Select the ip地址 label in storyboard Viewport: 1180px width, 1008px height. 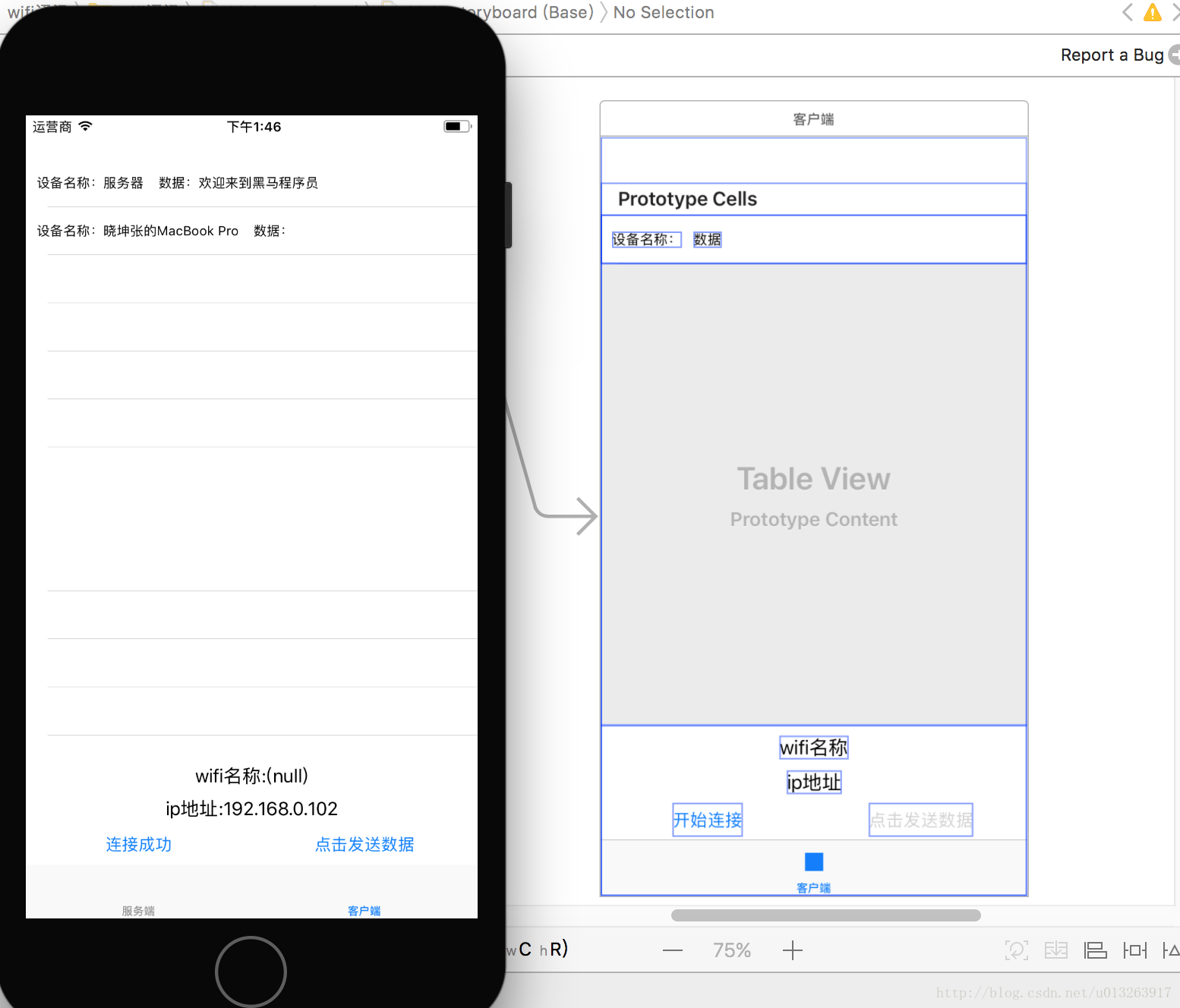[814, 782]
